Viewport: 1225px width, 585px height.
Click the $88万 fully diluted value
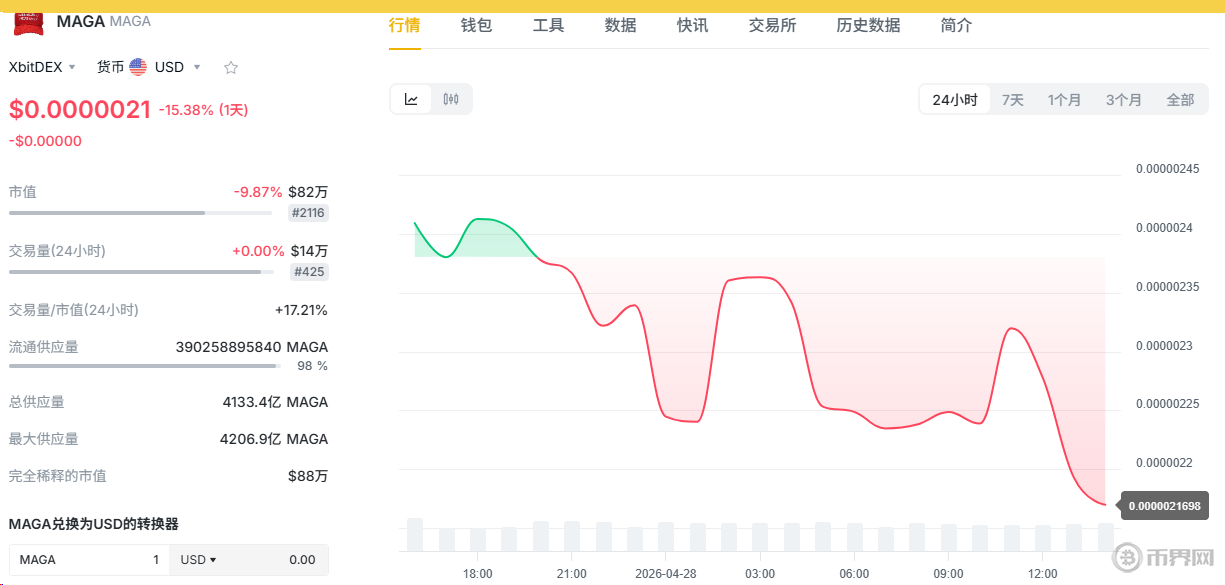pos(308,476)
